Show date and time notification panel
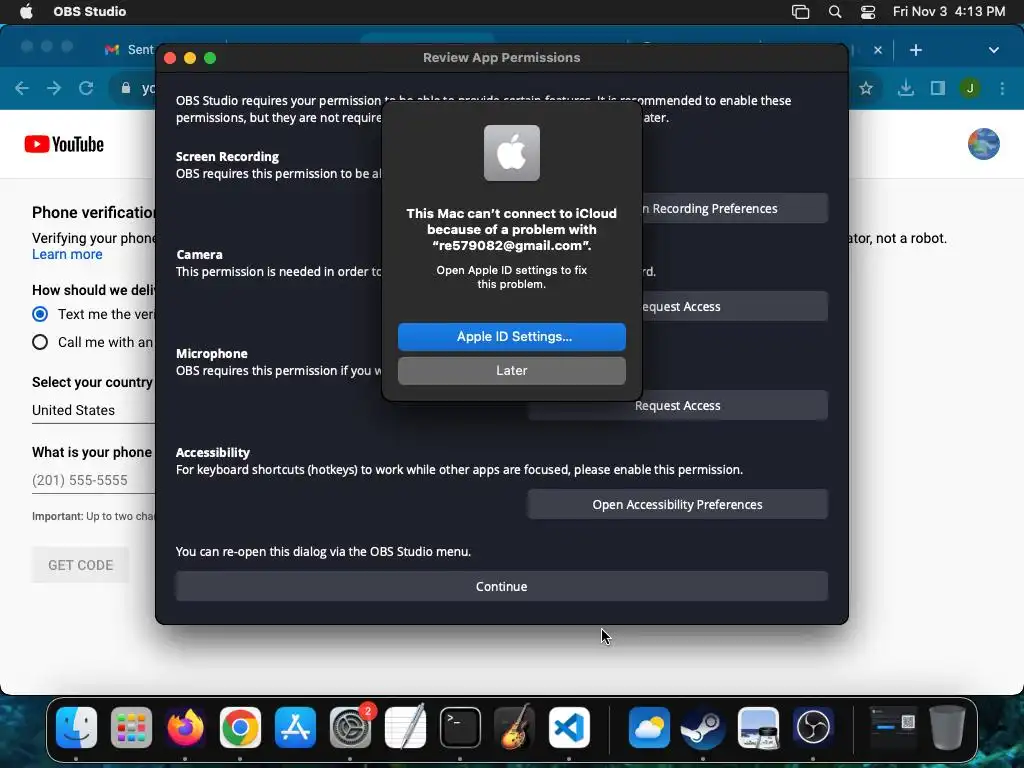 (x=949, y=11)
